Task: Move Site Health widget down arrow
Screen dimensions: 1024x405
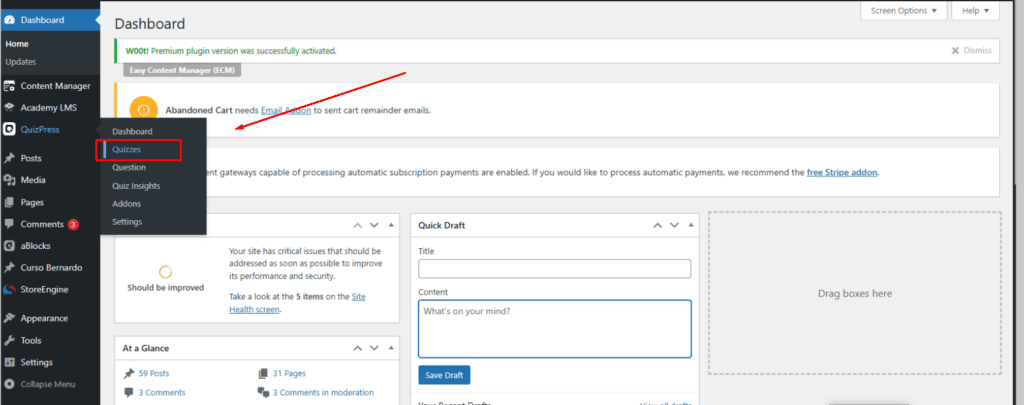Action: (374, 225)
